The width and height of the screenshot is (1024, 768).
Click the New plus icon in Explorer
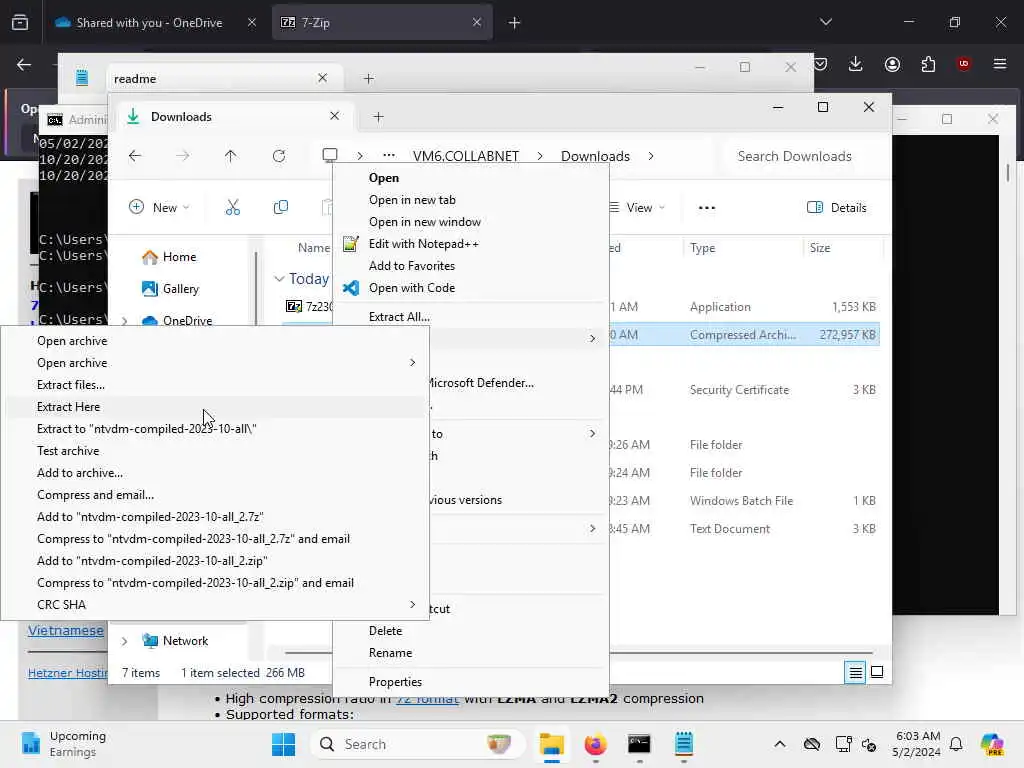click(136, 207)
